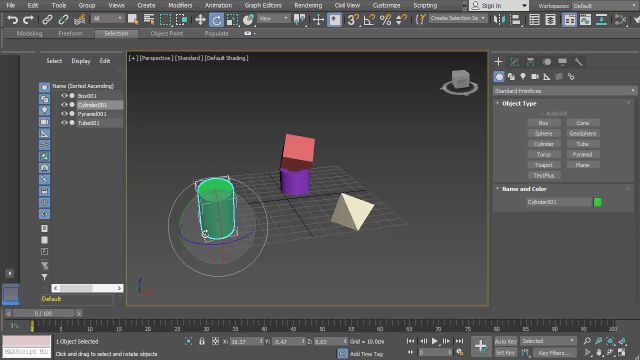Open the Modify command panel tab
Viewport: 640px width, 360px height.
point(514,62)
